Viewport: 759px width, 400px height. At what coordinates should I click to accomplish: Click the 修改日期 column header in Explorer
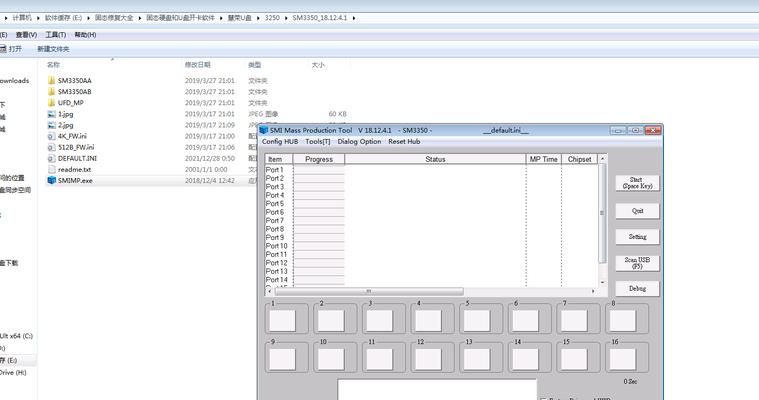click(x=197, y=64)
